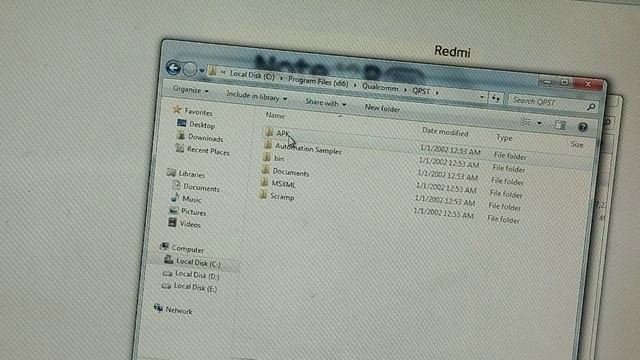640x360 pixels.
Task: Click the search magnifier icon
Action: (x=591, y=107)
